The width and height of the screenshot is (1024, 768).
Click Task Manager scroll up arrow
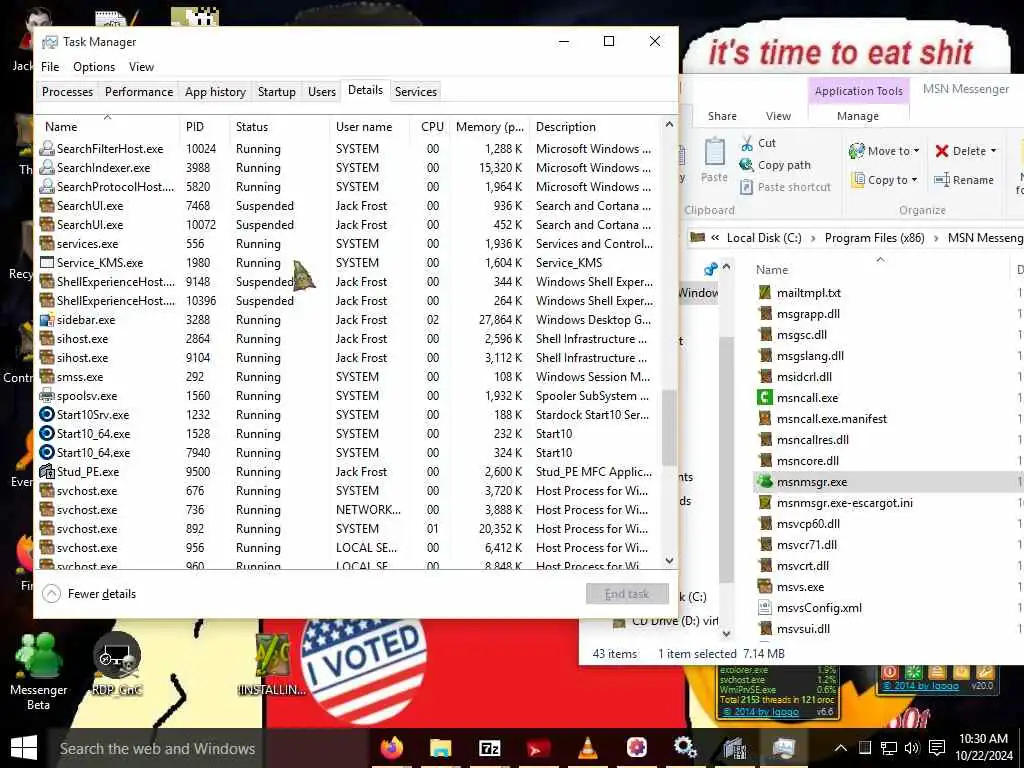click(x=669, y=124)
